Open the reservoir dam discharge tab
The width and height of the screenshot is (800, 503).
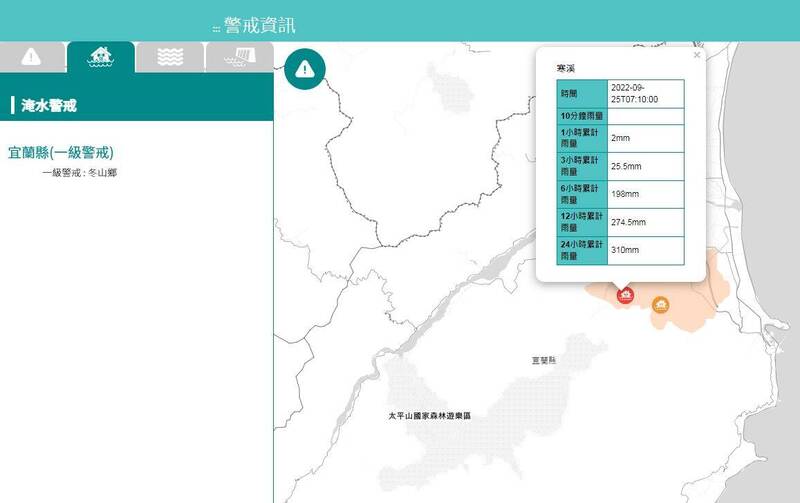(239, 57)
